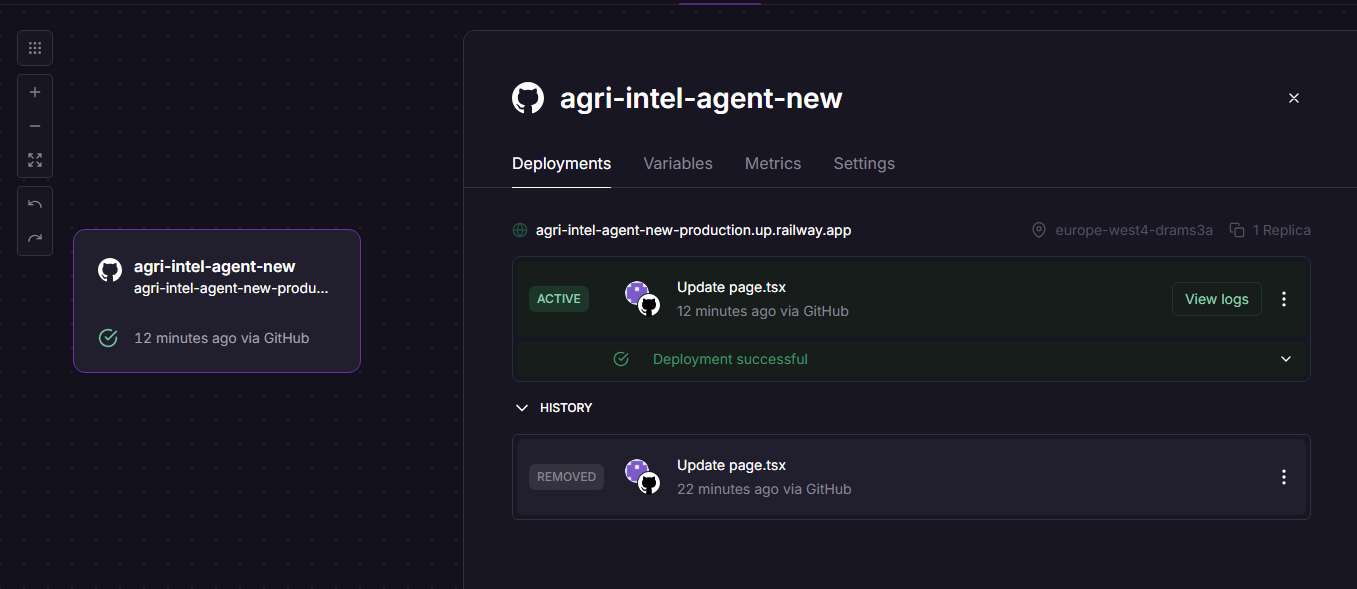Click the truncated agri-intel-agent-new-produ... card subtitle

click(x=231, y=288)
